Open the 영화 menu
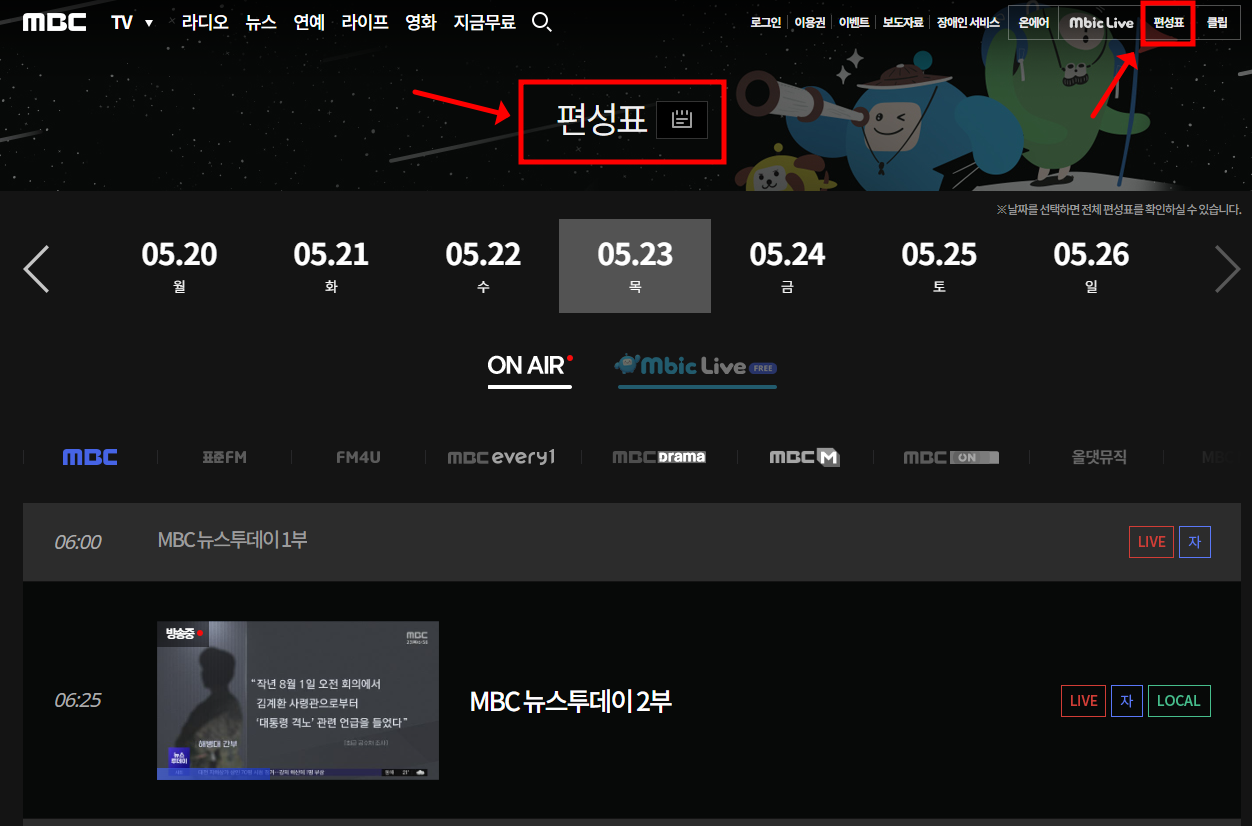Image resolution: width=1252 pixels, height=826 pixels. pos(421,22)
